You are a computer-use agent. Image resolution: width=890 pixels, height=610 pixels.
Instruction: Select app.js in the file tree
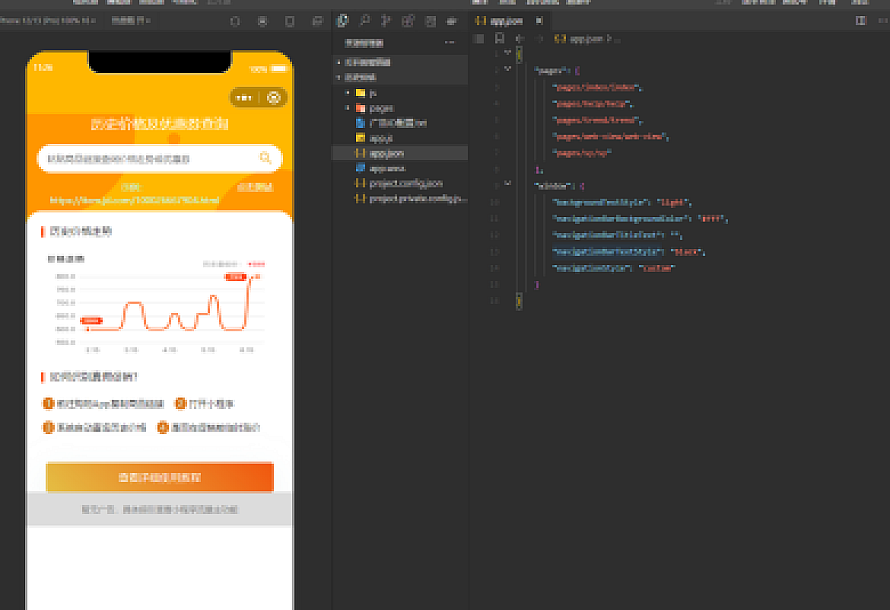[x=380, y=138]
